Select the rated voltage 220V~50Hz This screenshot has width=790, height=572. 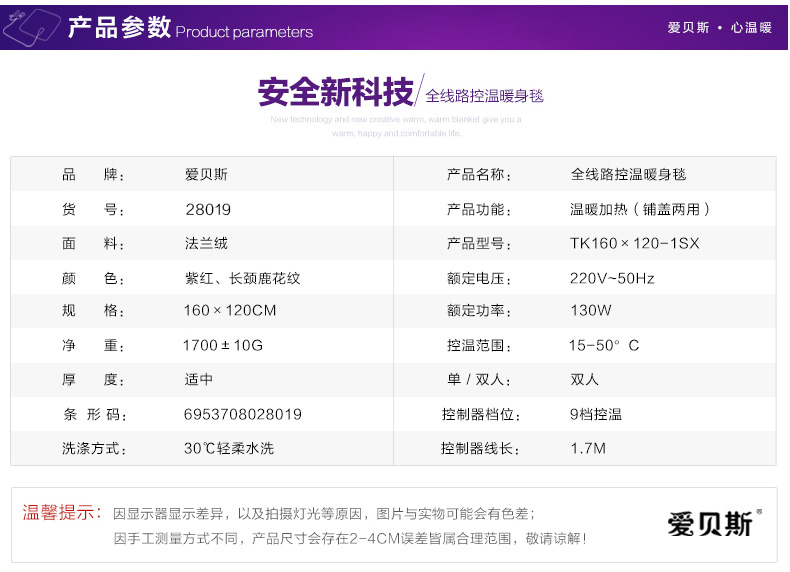tap(612, 278)
